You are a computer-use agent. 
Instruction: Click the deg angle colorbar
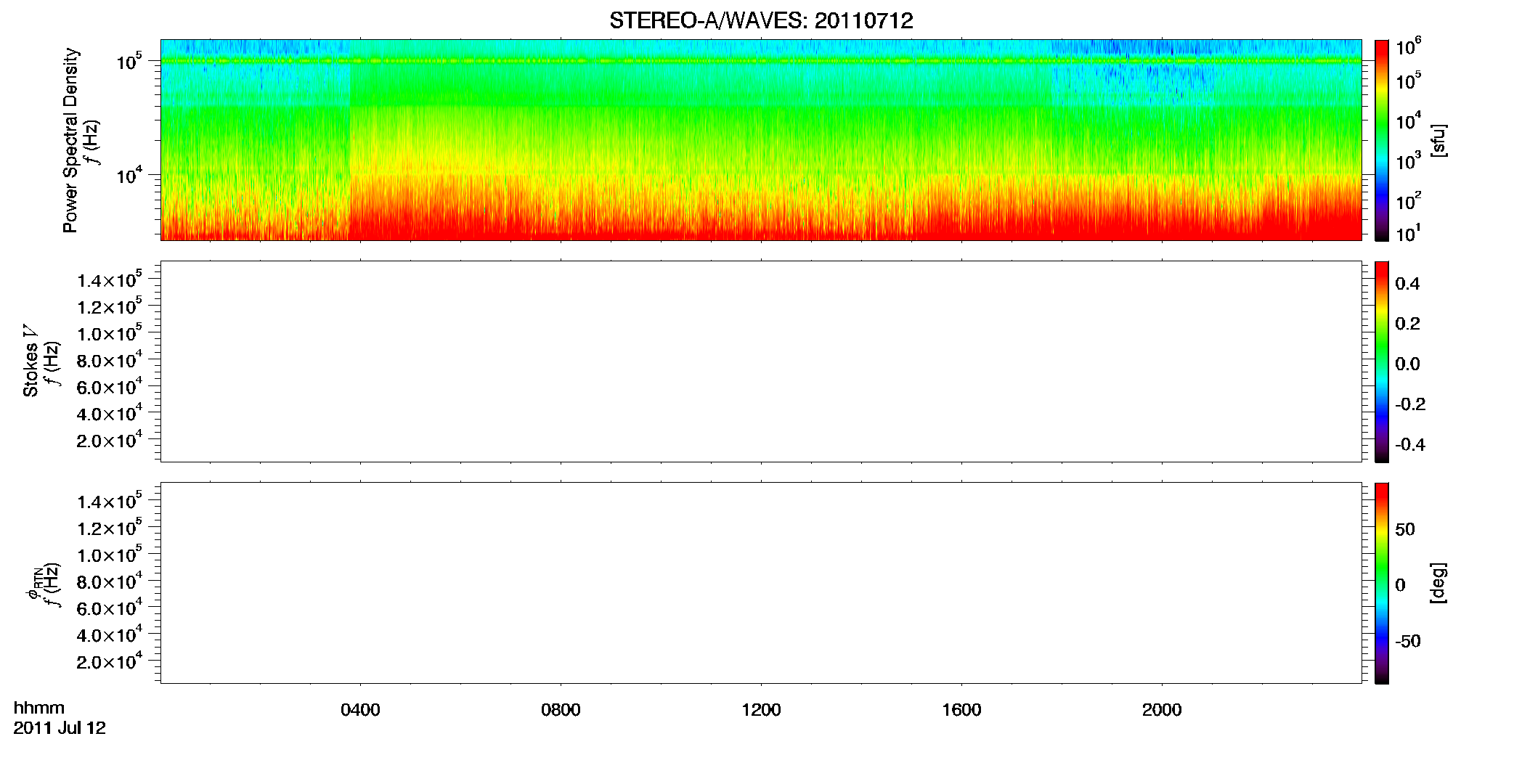1382,583
